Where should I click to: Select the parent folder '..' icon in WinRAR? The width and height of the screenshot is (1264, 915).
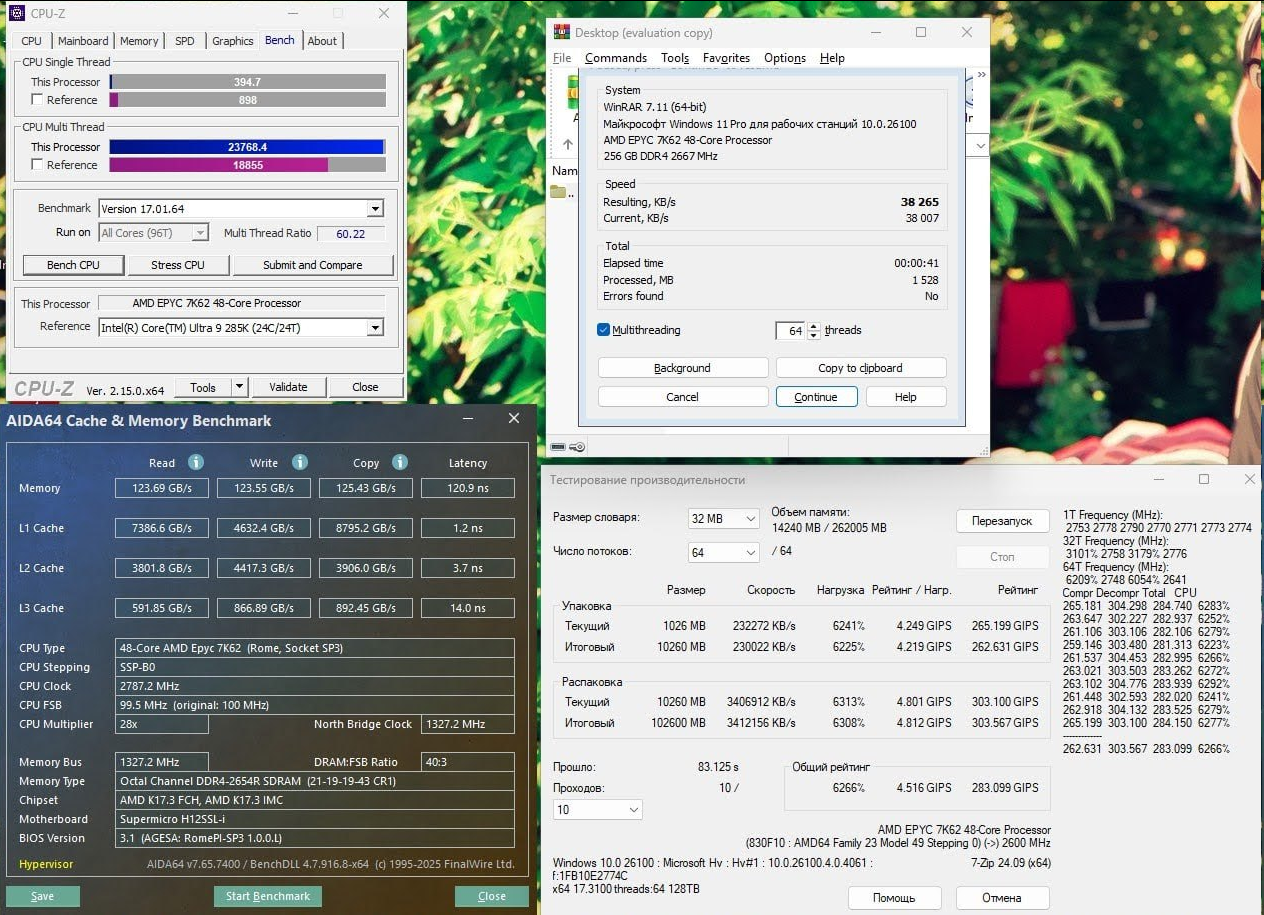558,192
